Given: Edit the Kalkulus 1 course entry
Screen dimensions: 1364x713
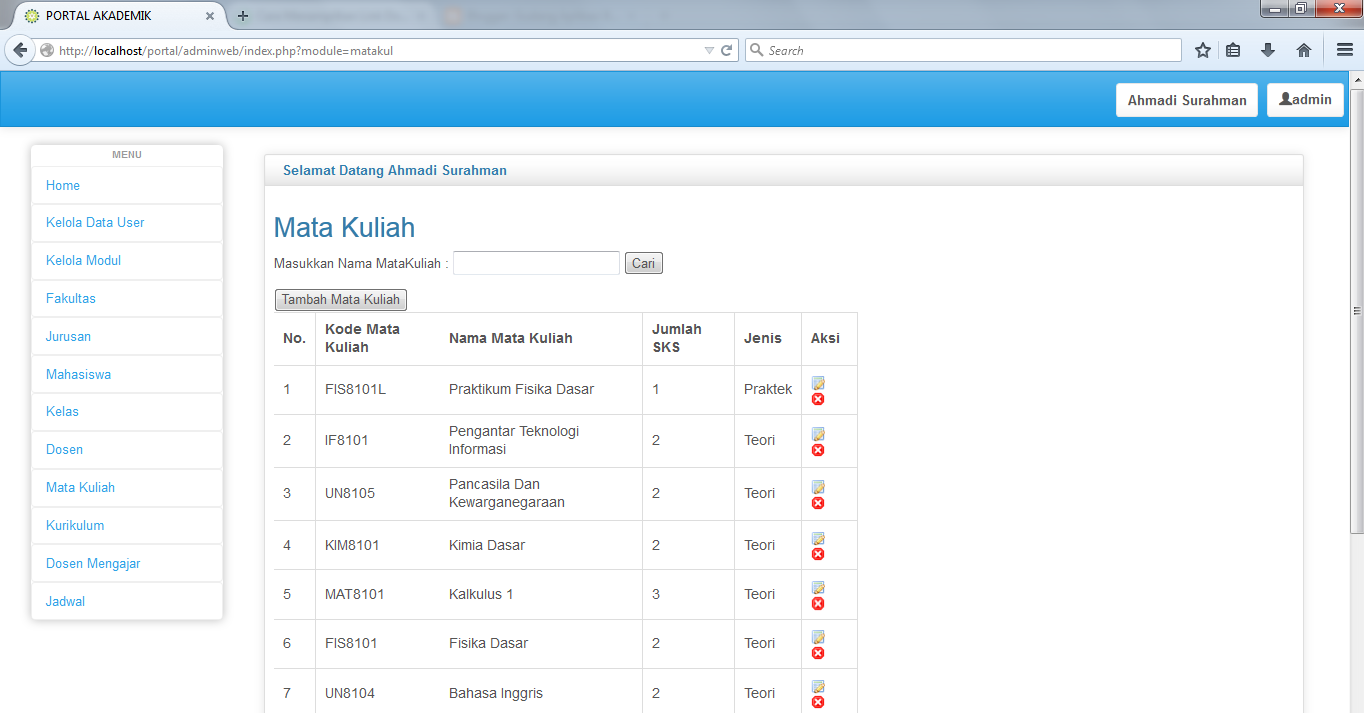Looking at the screenshot, I should pos(818,588).
